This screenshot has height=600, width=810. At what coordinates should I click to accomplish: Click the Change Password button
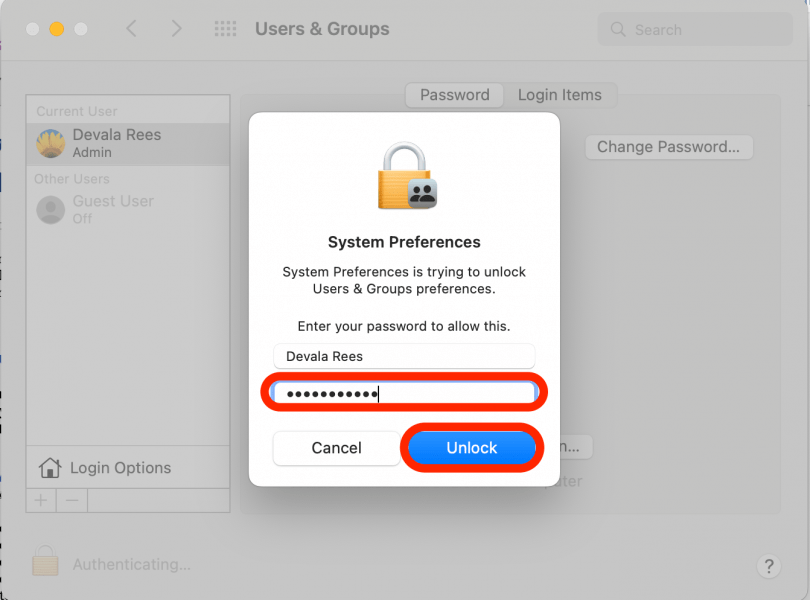tap(668, 147)
